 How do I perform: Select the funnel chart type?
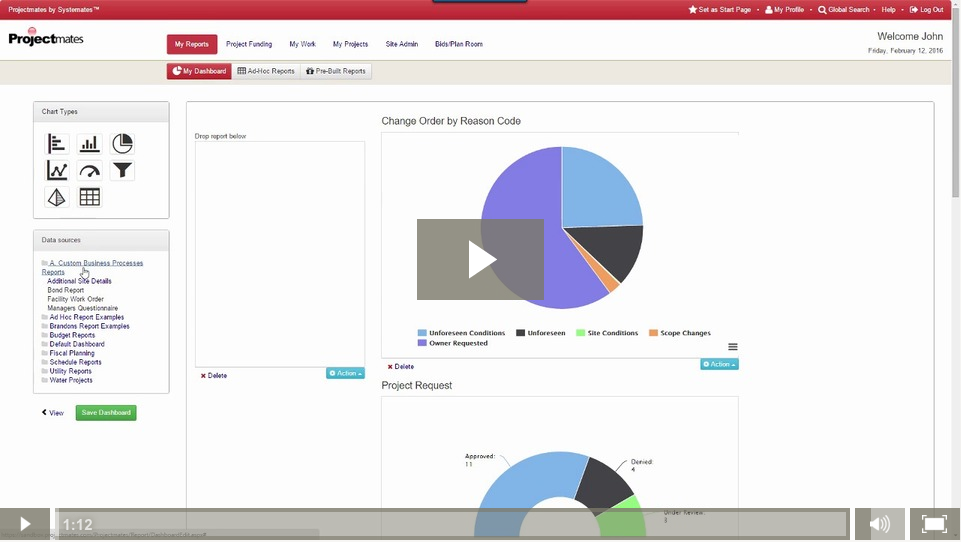[x=122, y=170]
